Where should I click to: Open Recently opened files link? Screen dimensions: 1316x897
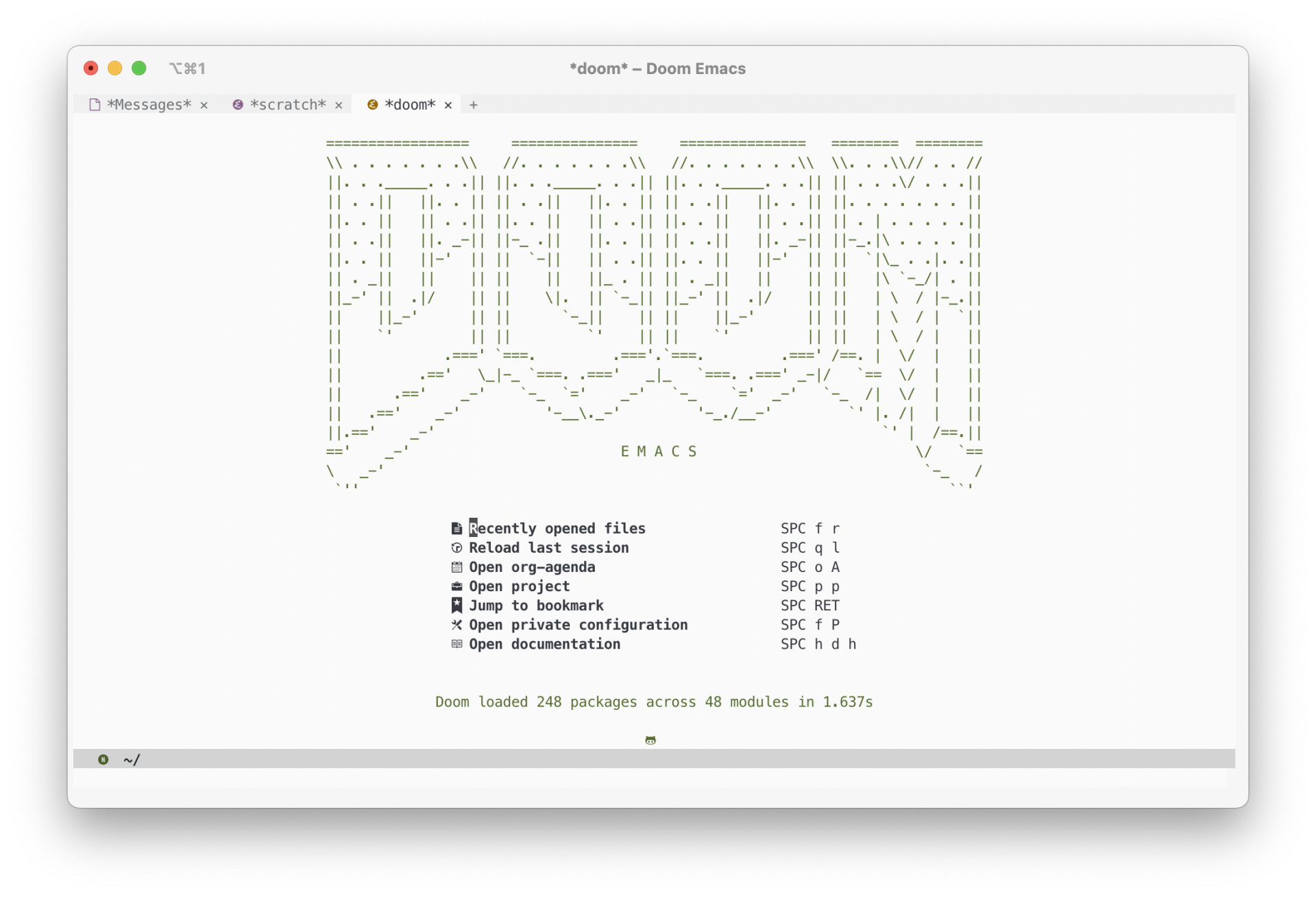click(557, 528)
